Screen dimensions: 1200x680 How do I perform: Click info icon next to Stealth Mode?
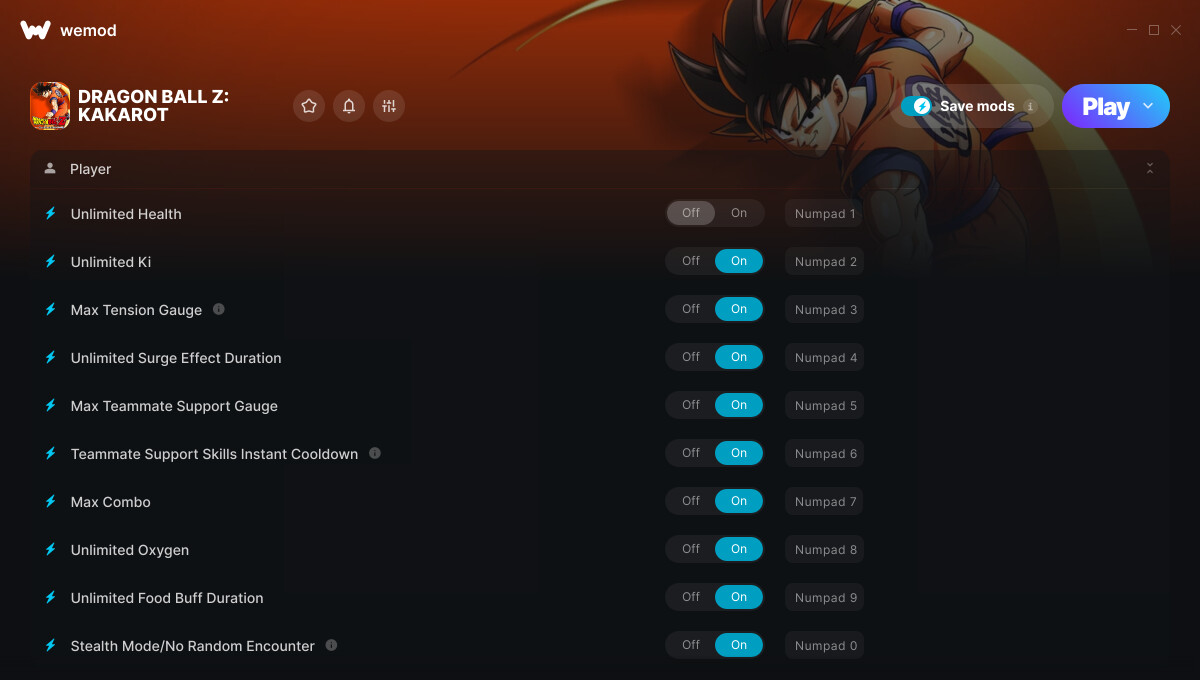[x=331, y=645]
